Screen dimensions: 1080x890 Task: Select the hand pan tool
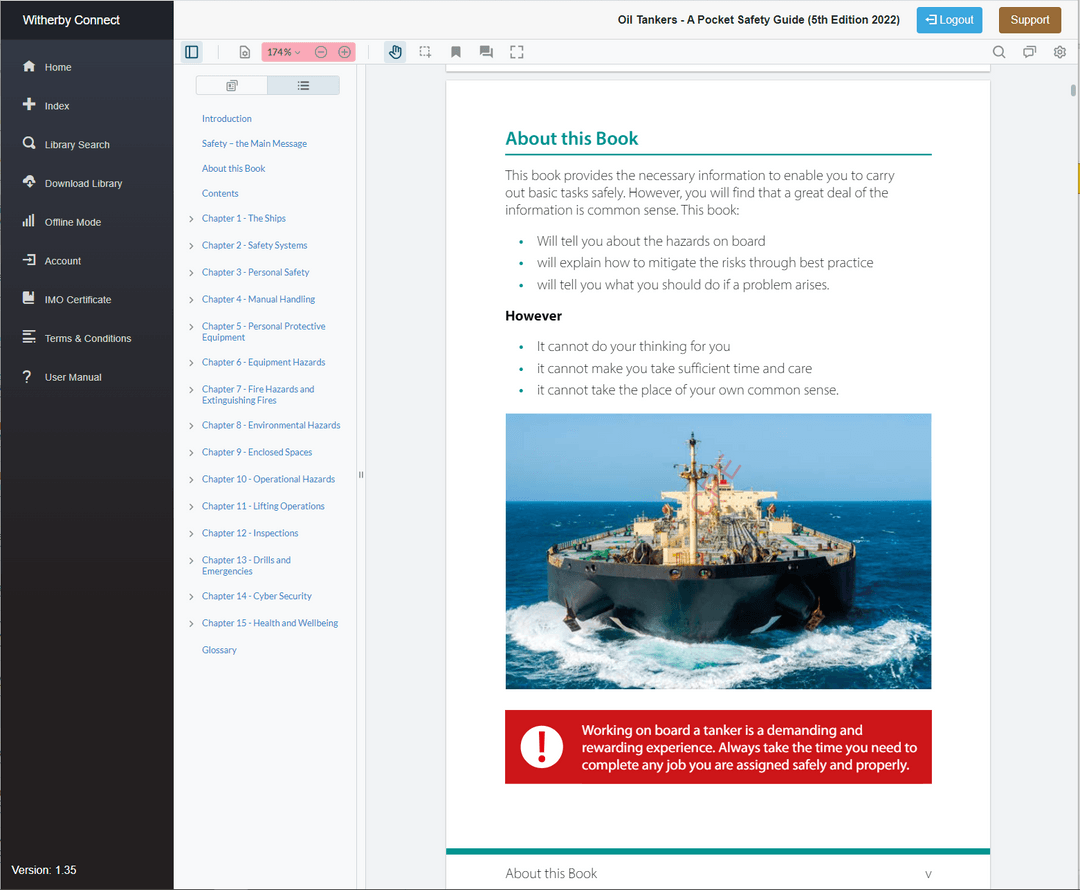[395, 52]
